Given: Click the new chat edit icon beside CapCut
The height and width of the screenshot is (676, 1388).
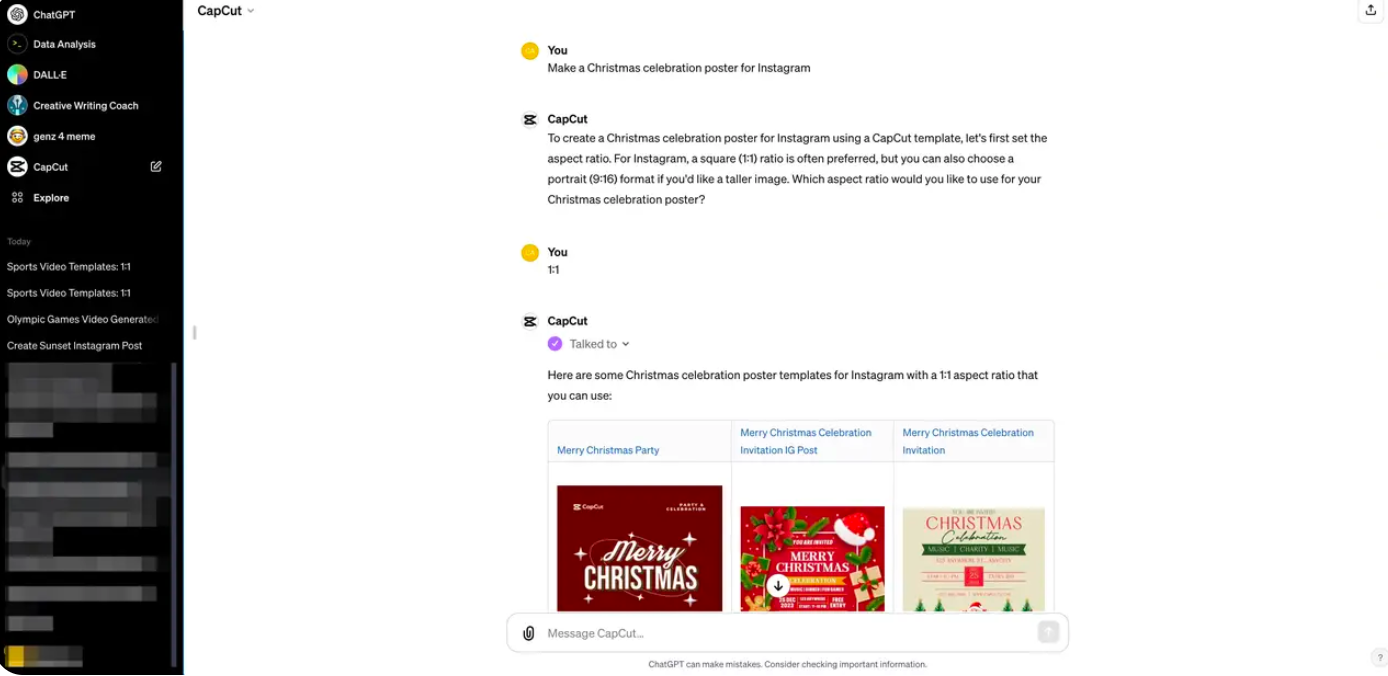Looking at the screenshot, I should point(156,167).
